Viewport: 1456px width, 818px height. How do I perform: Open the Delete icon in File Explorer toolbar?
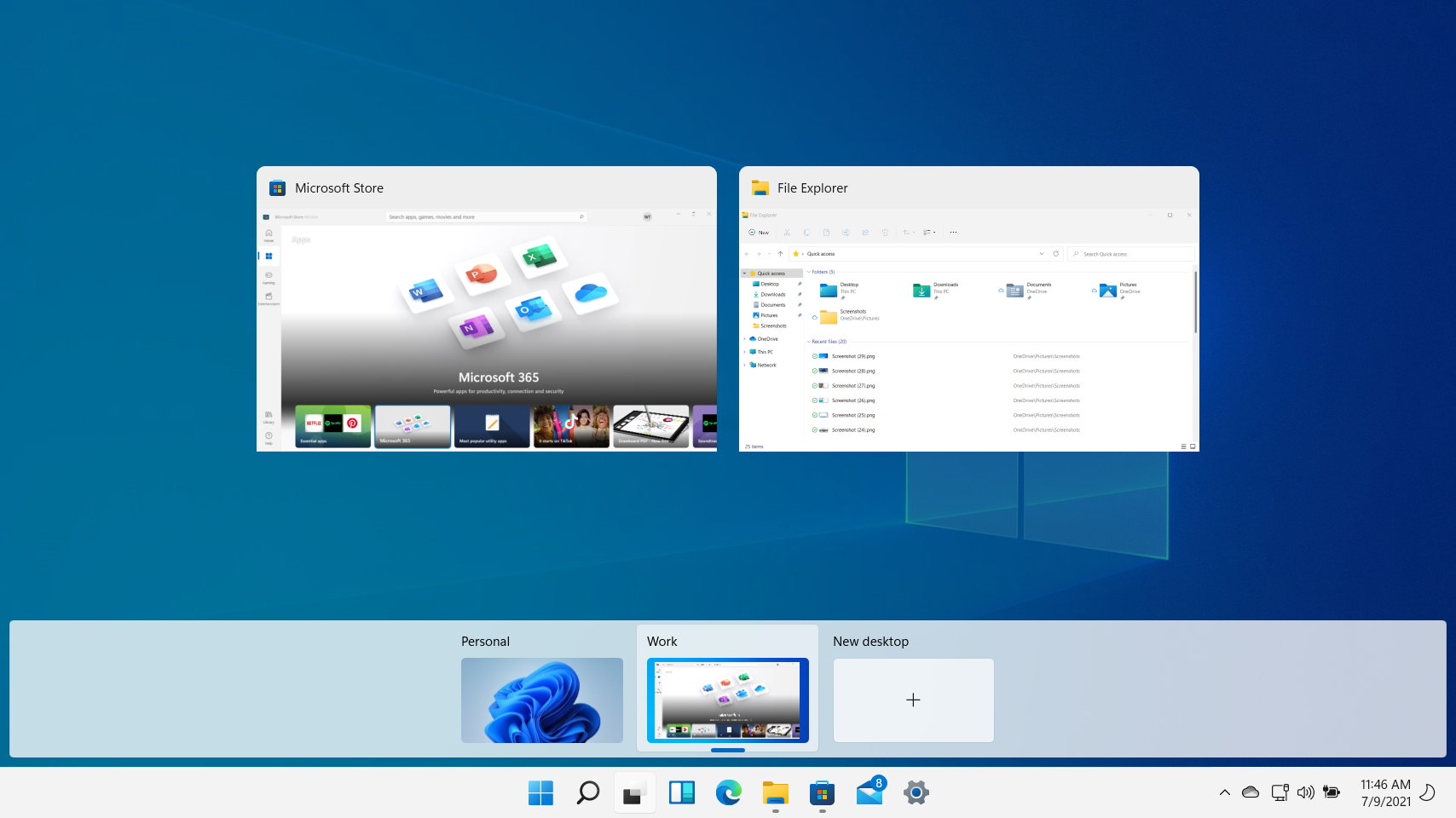click(x=885, y=232)
